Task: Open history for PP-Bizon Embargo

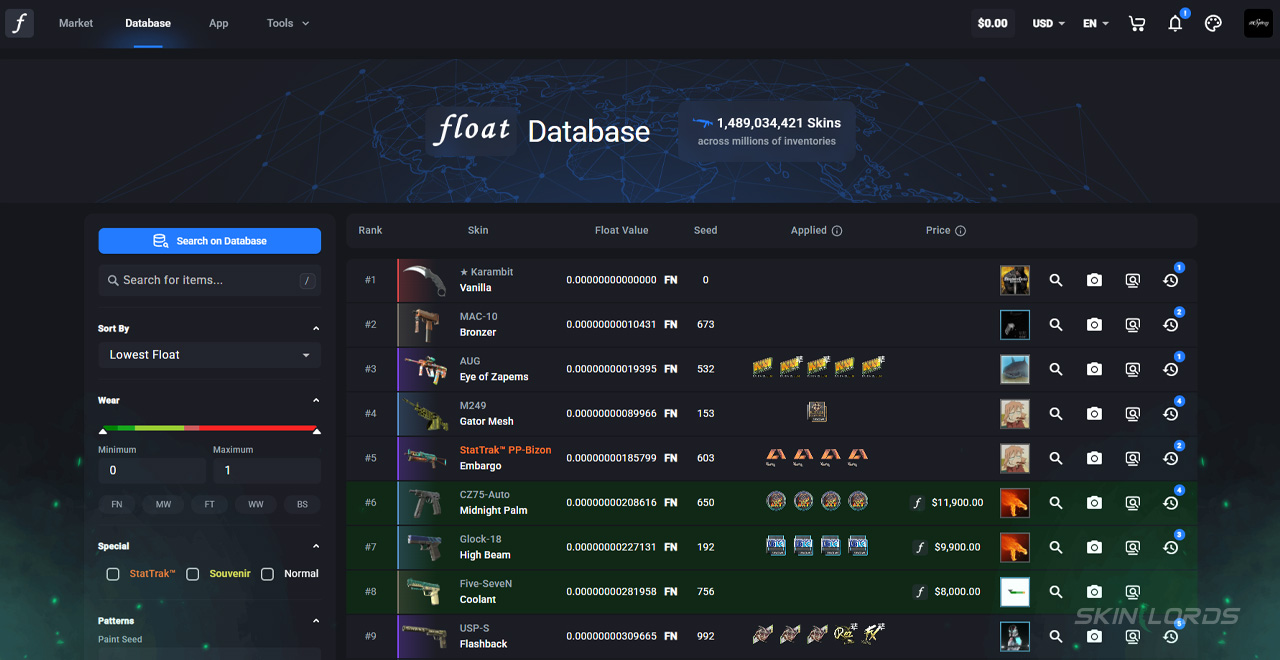Action: point(1170,458)
